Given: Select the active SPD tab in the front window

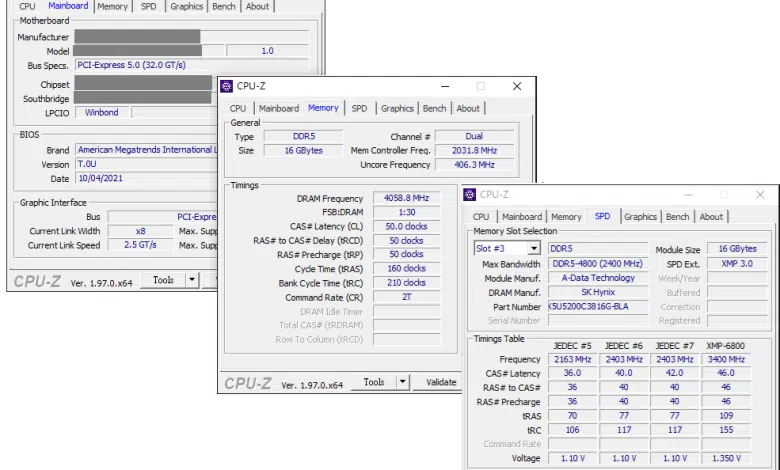Looking at the screenshot, I should click(x=602, y=216).
